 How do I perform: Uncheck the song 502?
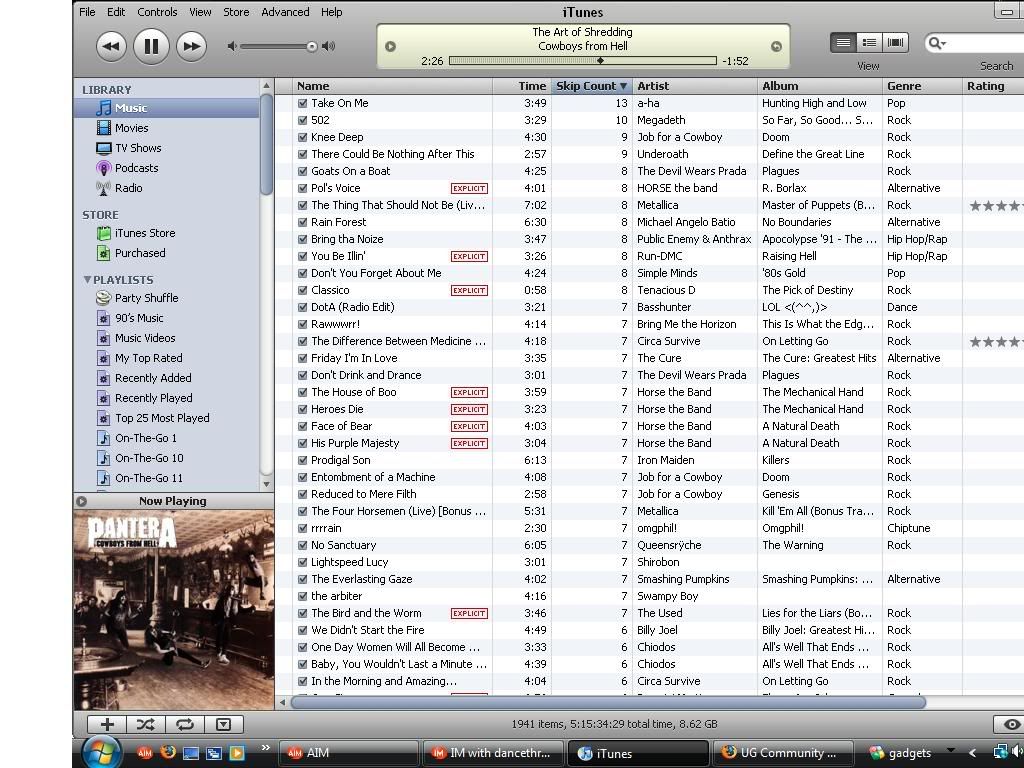(x=302, y=120)
